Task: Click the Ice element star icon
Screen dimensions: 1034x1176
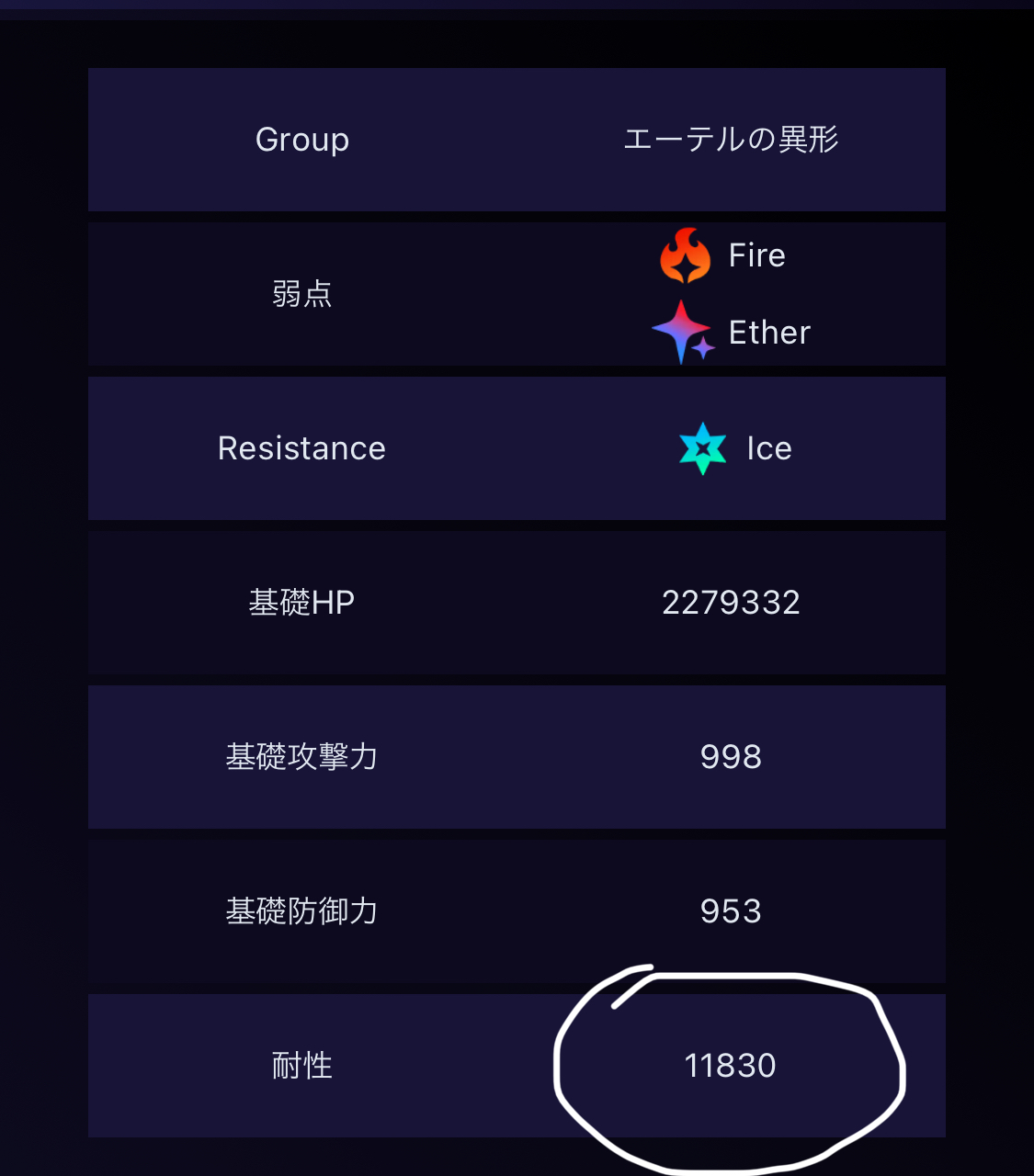Action: pos(703,448)
